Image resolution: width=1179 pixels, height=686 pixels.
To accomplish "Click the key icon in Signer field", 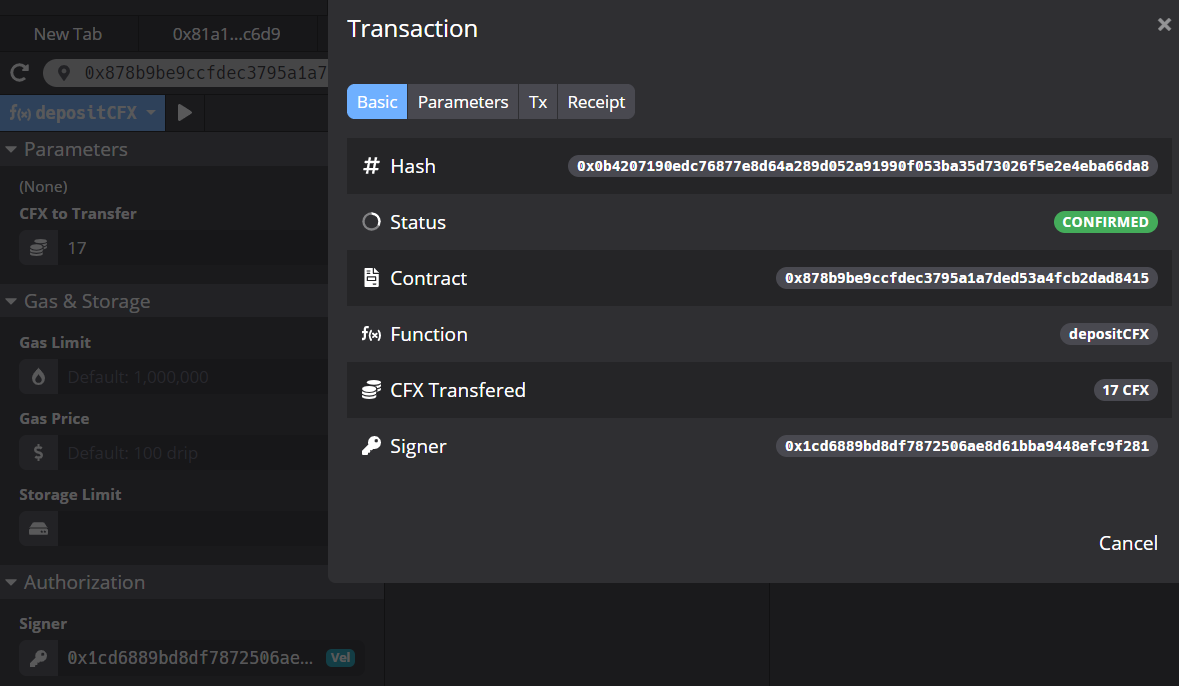I will [38, 658].
